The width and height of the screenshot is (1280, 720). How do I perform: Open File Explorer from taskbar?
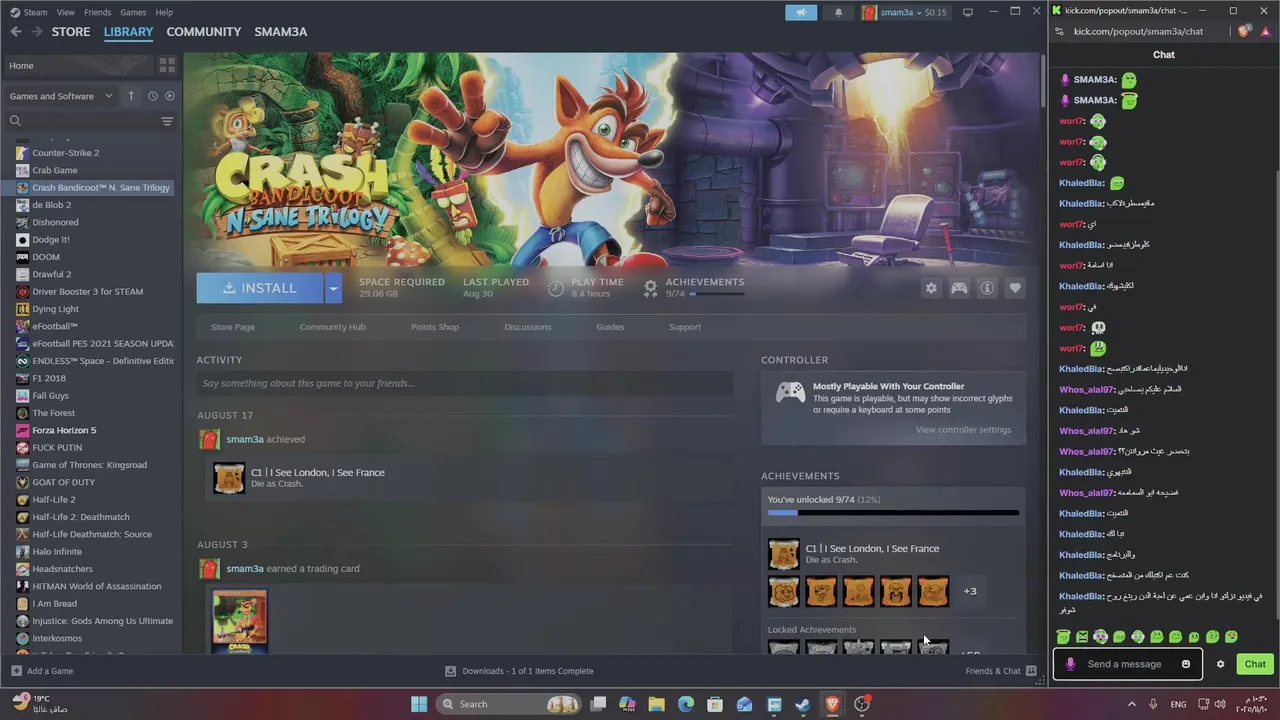point(656,704)
